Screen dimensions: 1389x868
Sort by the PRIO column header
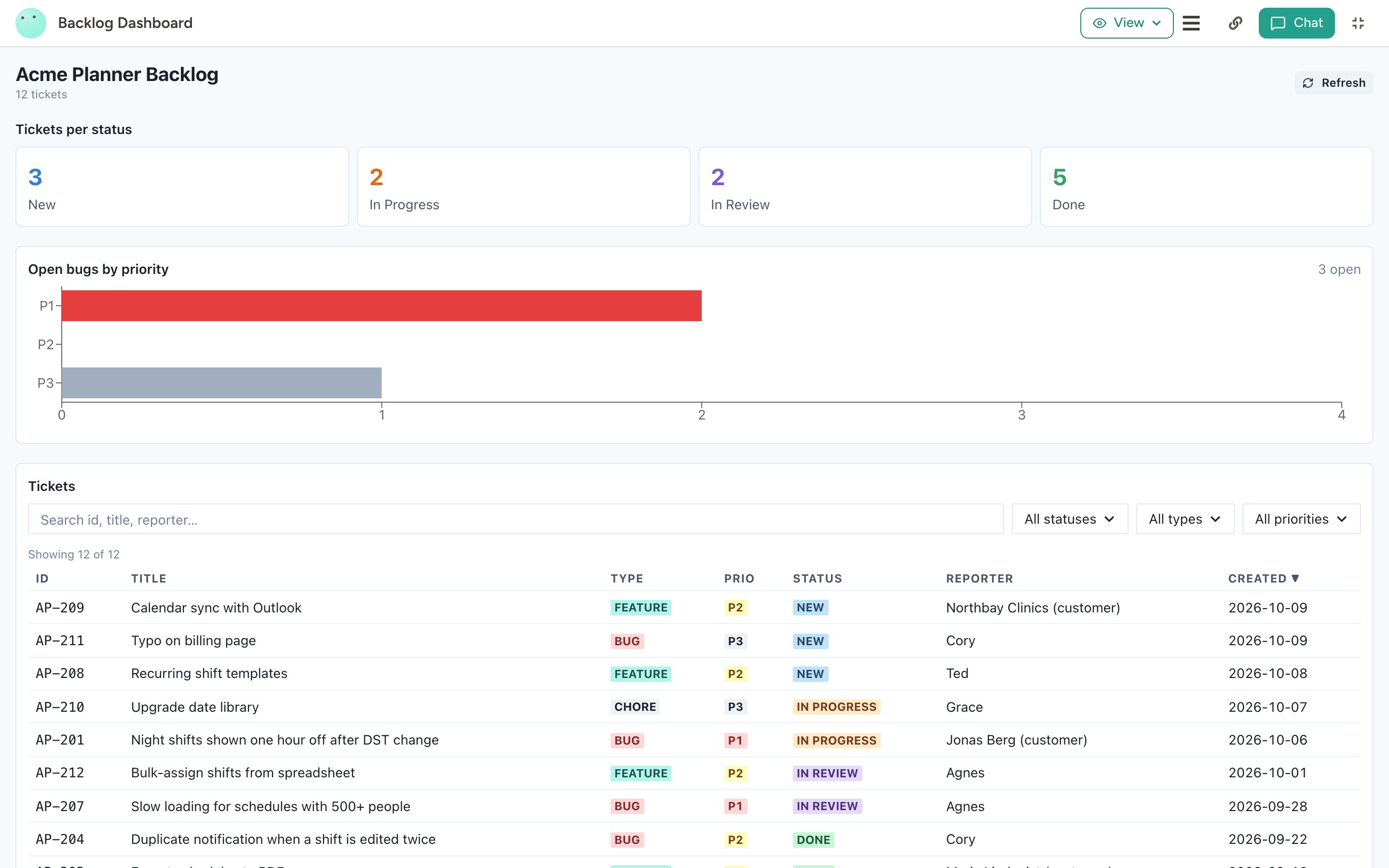click(x=739, y=578)
